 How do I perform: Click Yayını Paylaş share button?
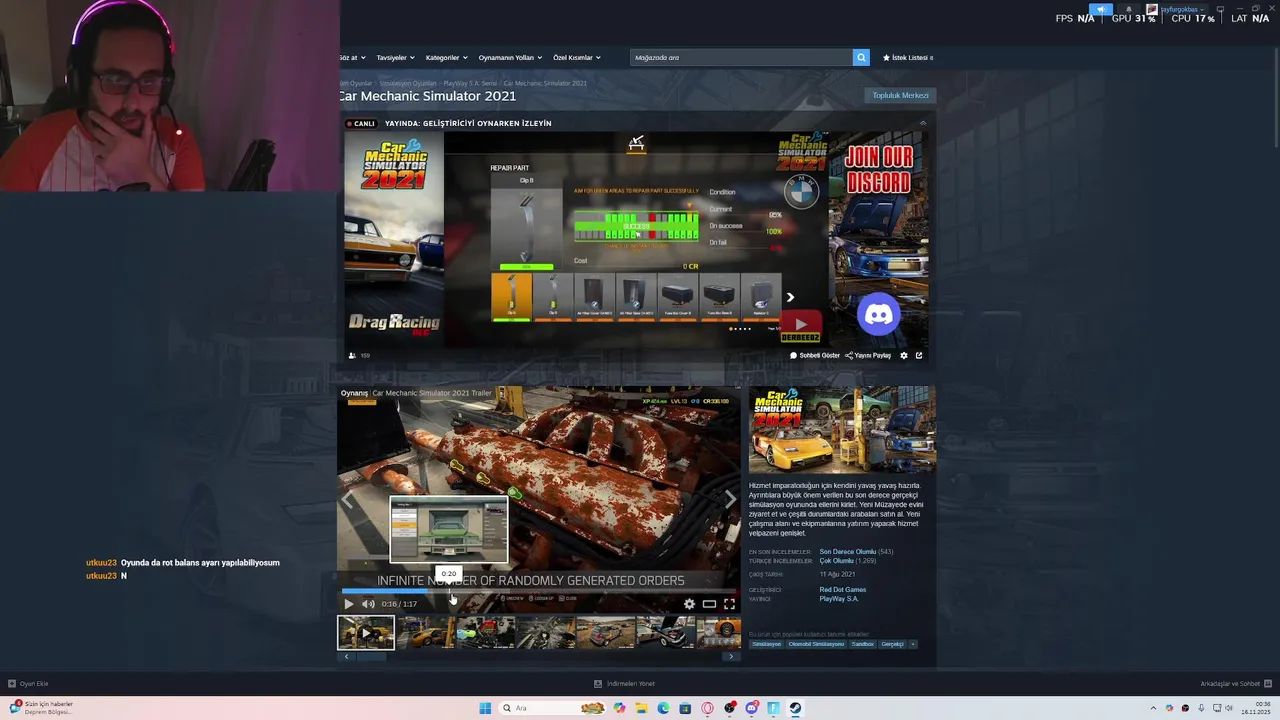[868, 355]
